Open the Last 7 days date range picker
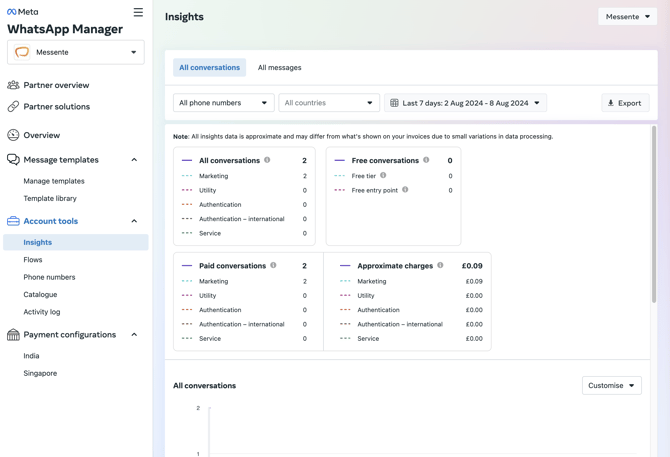The height and width of the screenshot is (457, 670). (x=465, y=103)
